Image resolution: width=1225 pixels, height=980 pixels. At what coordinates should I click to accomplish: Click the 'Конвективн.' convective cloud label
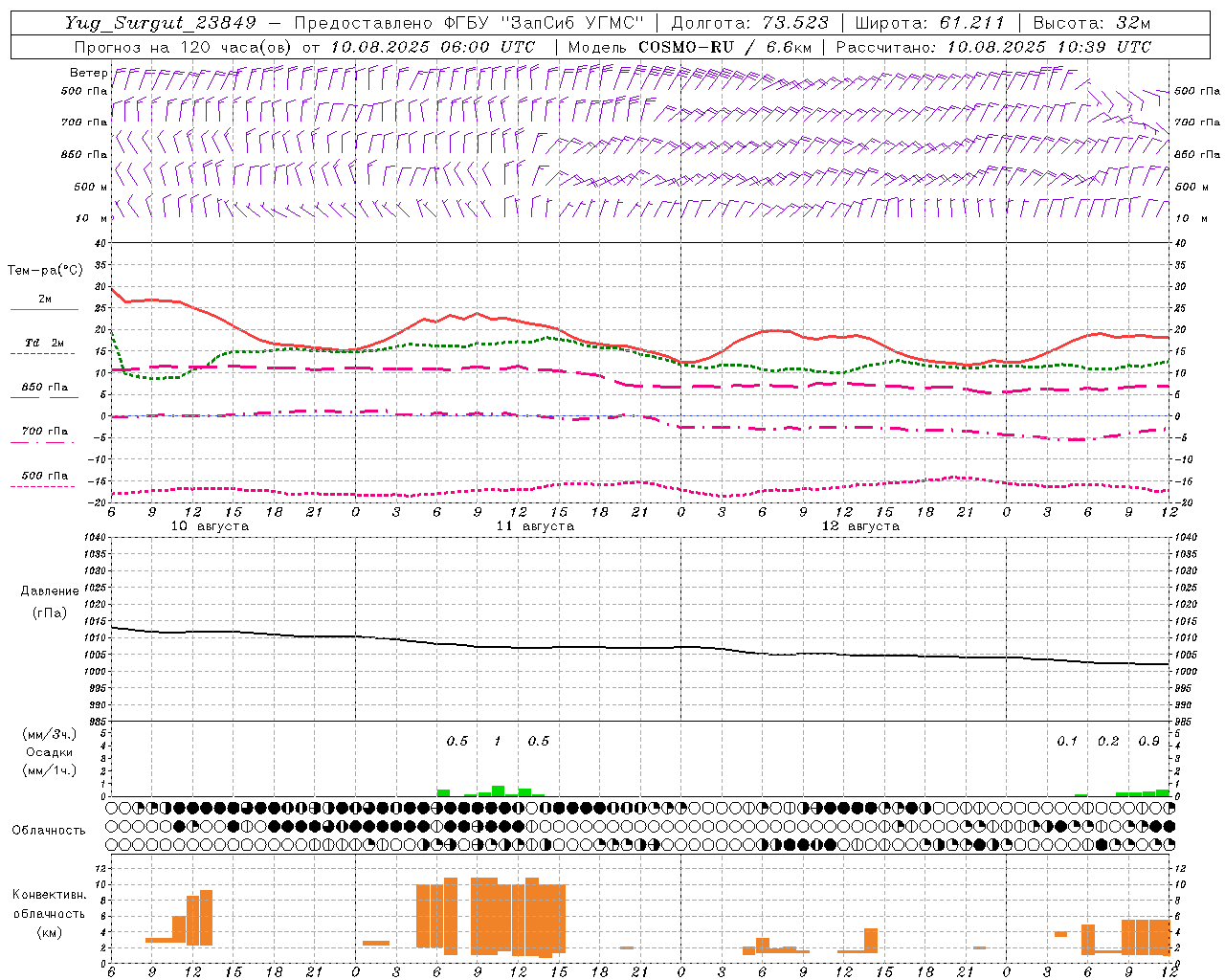click(49, 895)
